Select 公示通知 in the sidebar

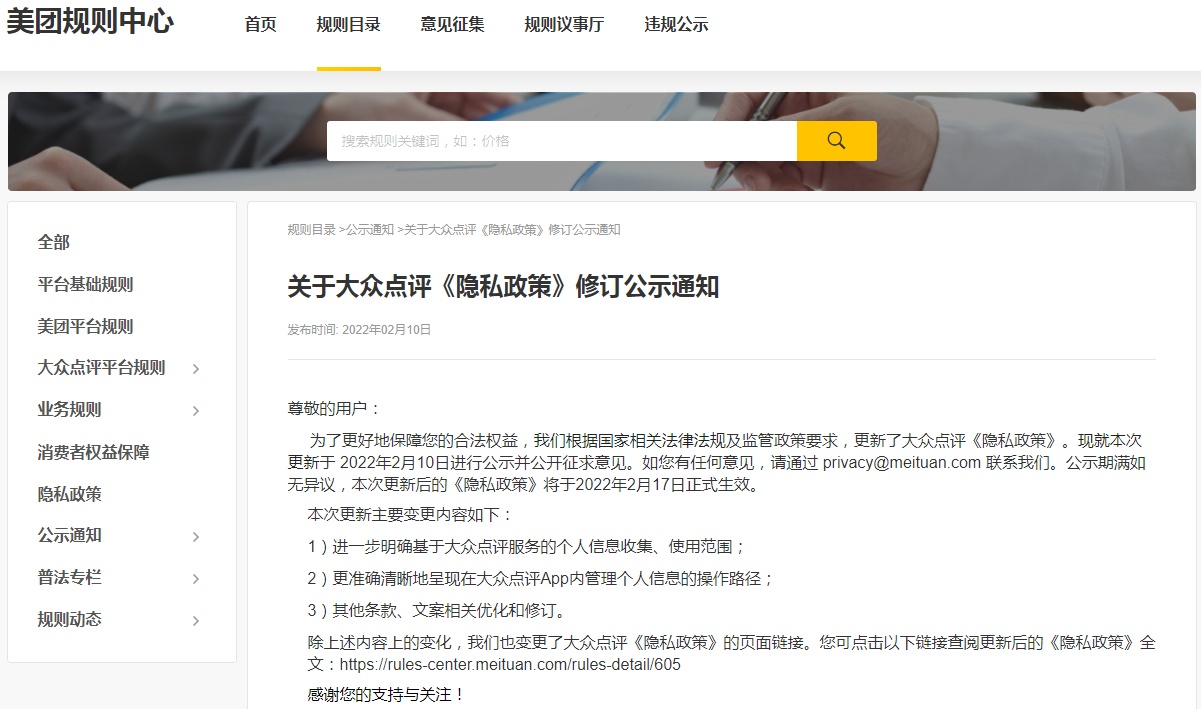click(70, 535)
